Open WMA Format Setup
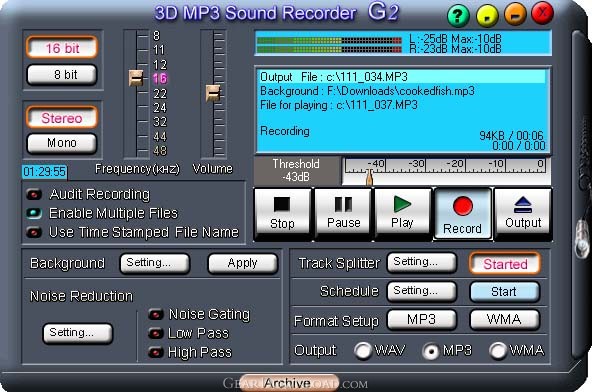The image size is (592, 392). point(504,320)
